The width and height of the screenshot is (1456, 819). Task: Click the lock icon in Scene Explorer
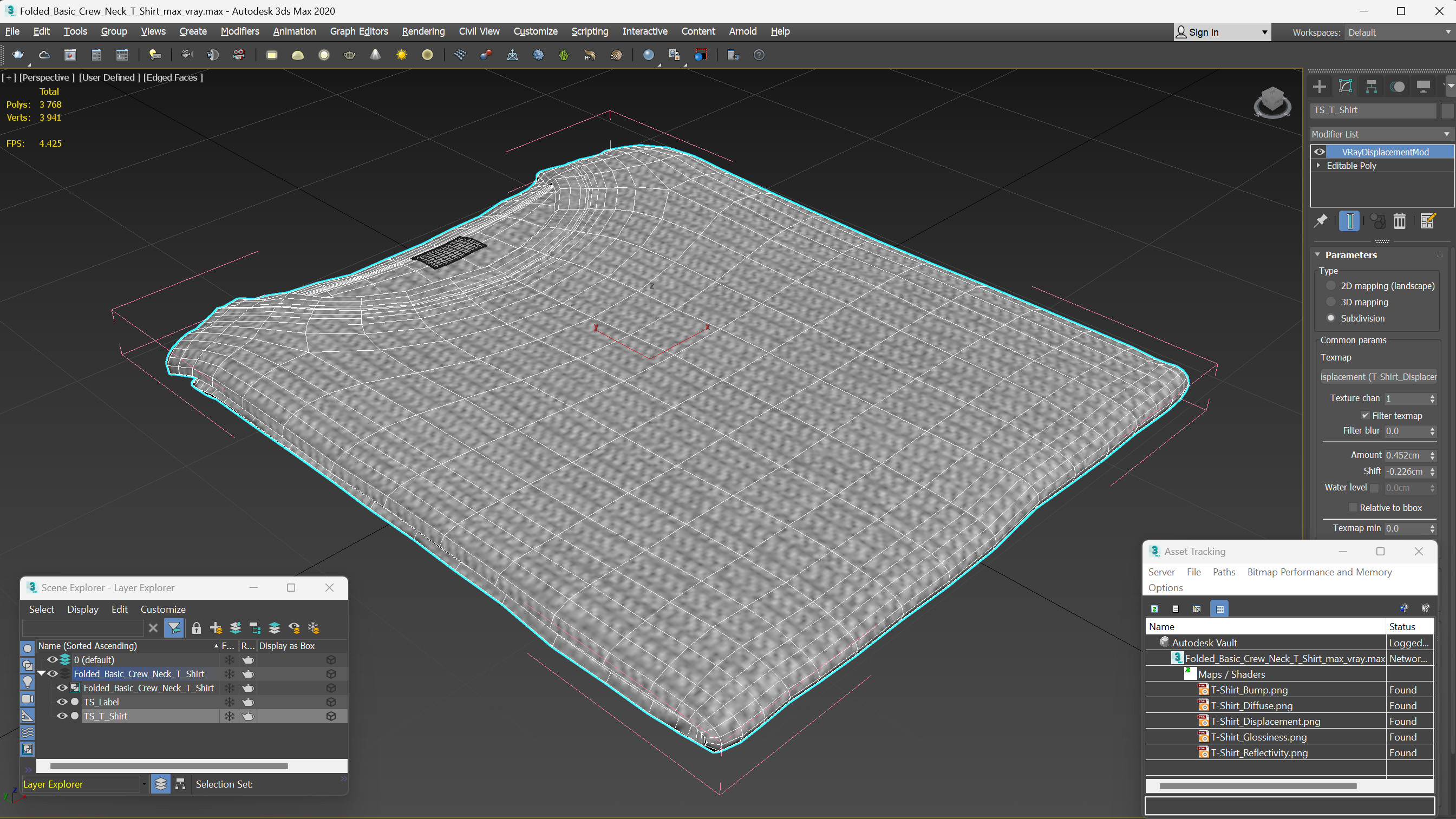(196, 628)
